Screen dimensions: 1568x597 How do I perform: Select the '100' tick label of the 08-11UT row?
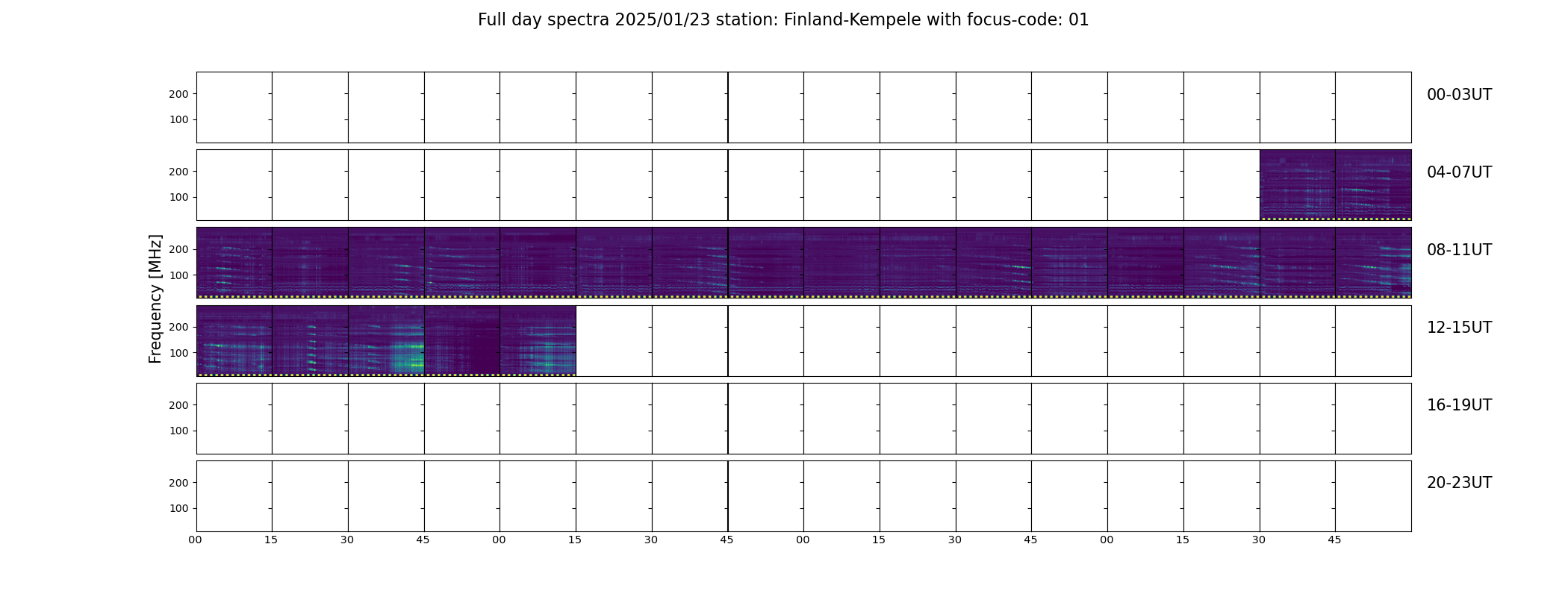178,275
